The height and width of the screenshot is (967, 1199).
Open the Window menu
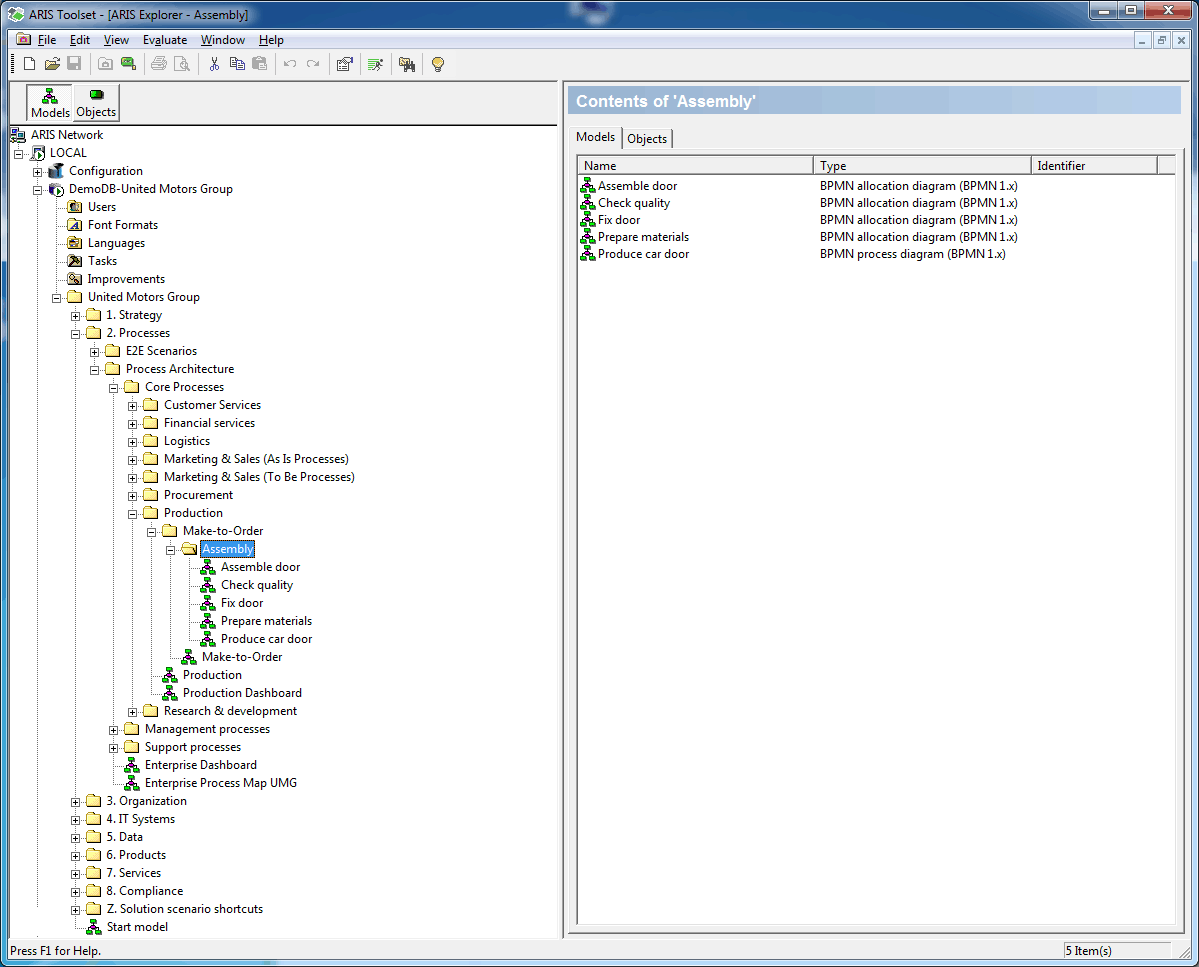click(x=223, y=40)
